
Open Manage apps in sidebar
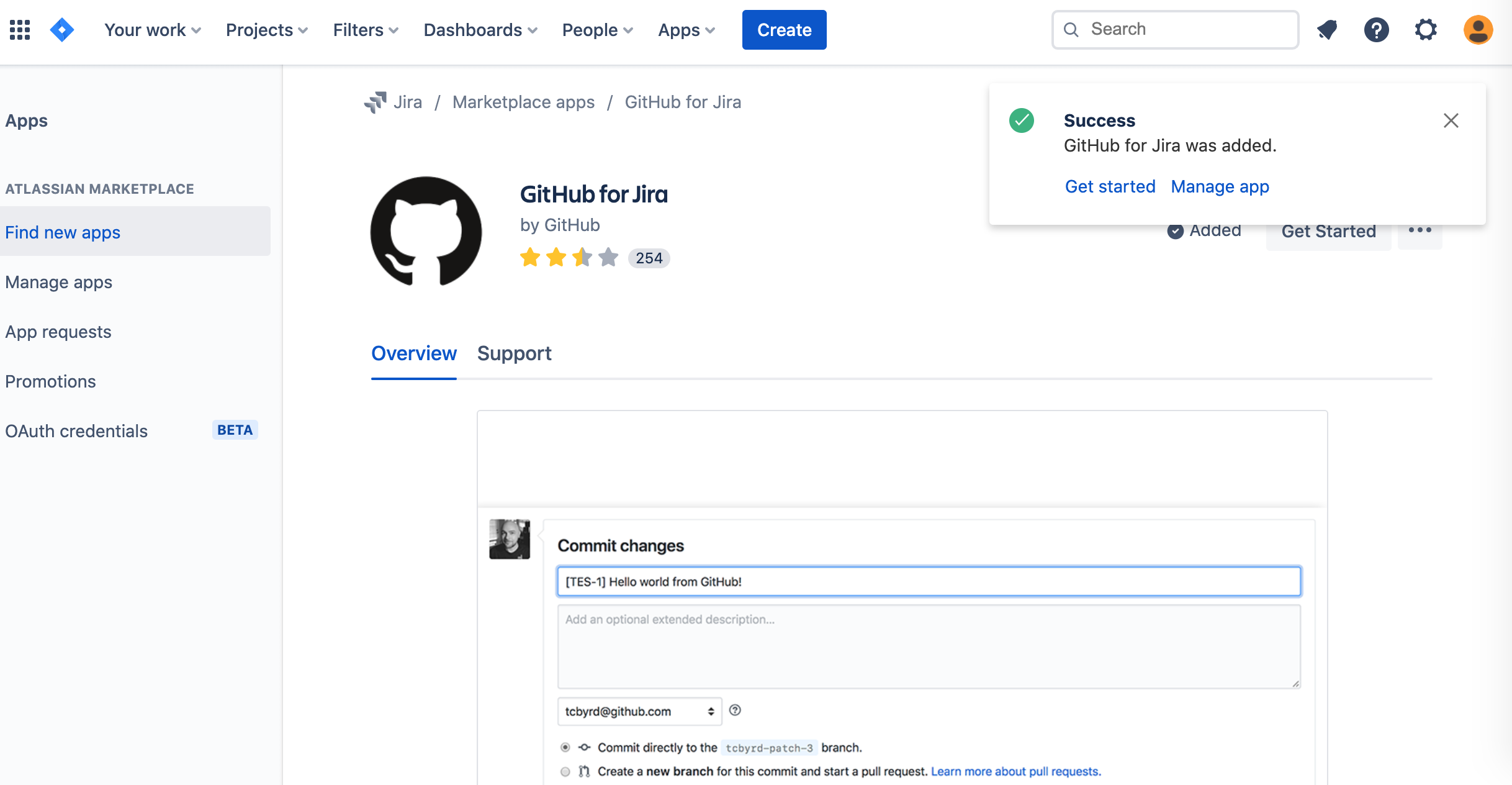click(x=59, y=282)
